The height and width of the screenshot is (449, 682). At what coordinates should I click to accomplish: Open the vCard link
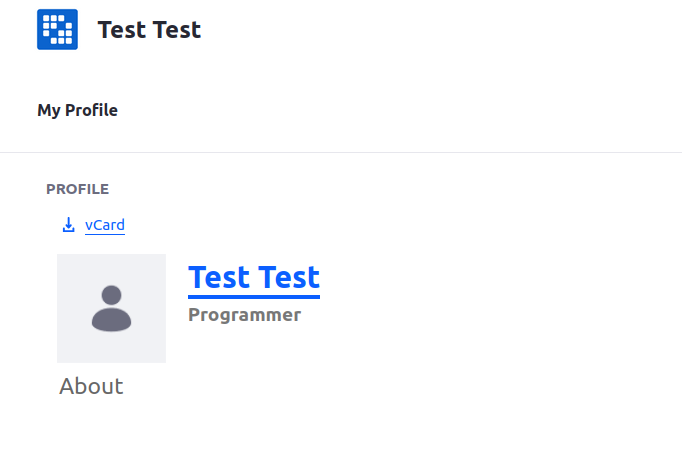105,225
